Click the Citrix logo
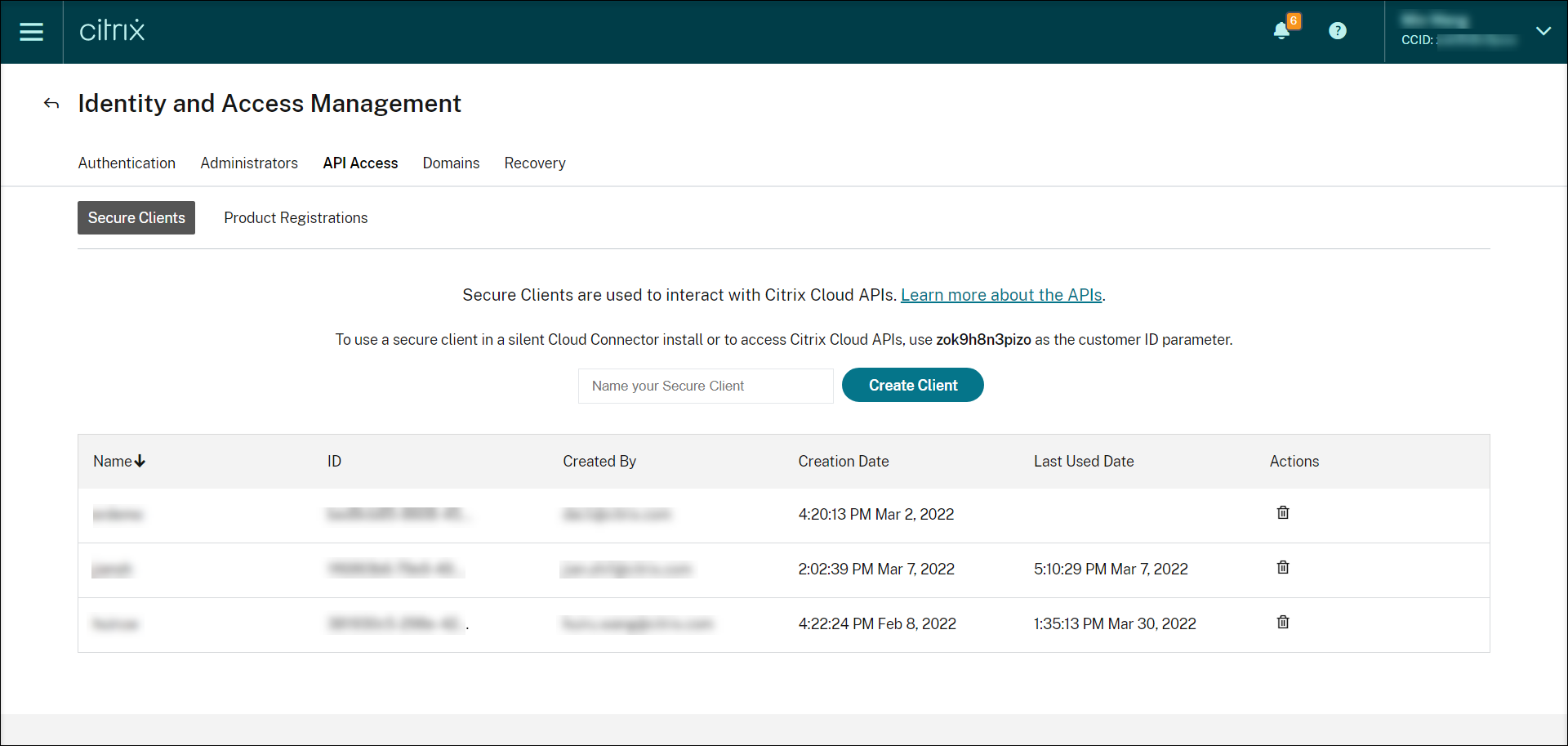 point(112,31)
